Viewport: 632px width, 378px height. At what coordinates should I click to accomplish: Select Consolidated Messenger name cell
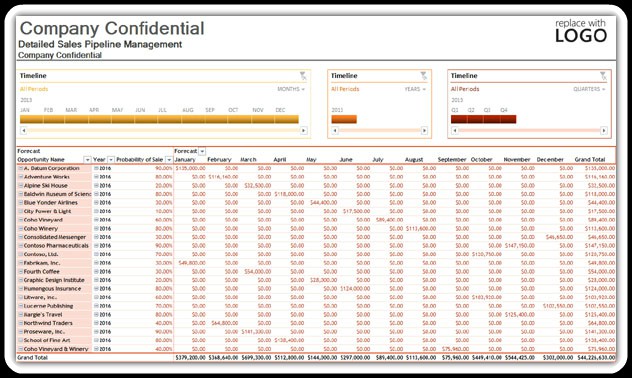point(55,237)
